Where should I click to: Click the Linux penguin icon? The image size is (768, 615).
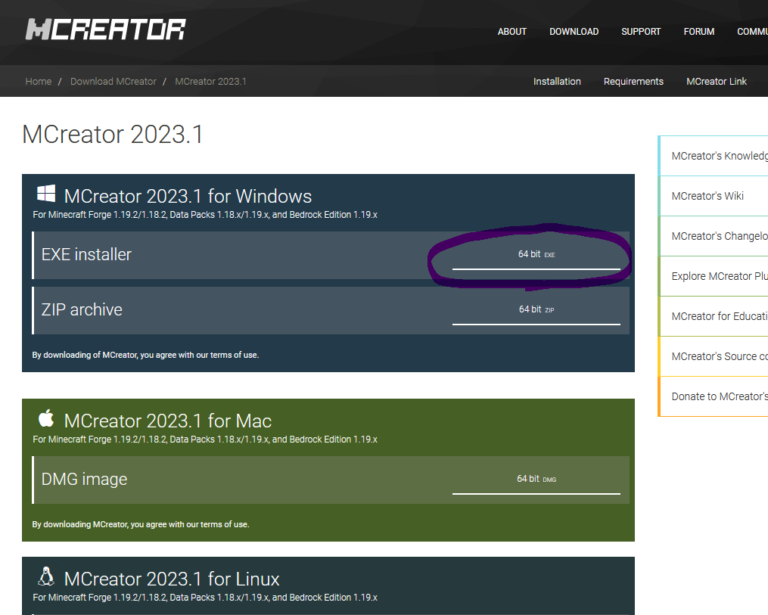(46, 577)
